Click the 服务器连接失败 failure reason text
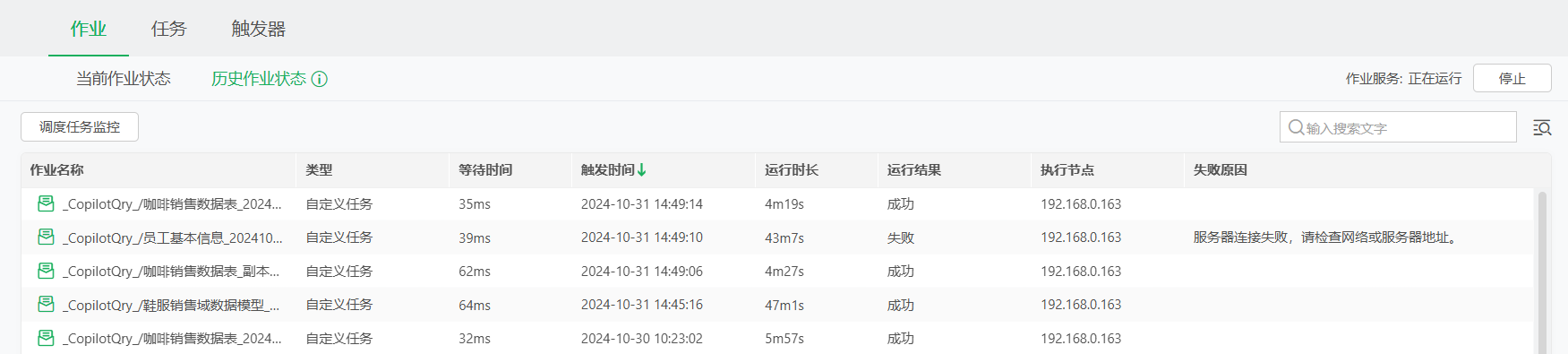1568x354 pixels. click(x=1326, y=237)
